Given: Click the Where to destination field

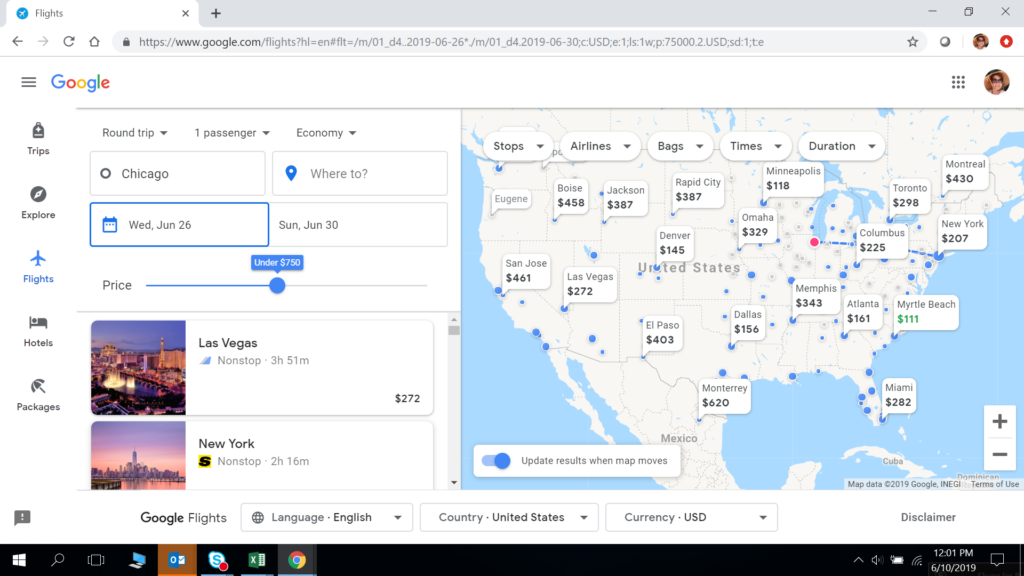Looking at the screenshot, I should click(x=360, y=174).
